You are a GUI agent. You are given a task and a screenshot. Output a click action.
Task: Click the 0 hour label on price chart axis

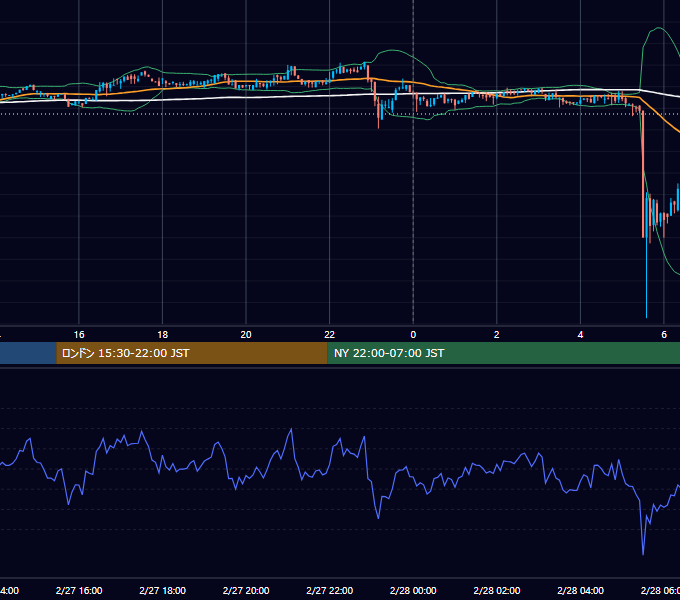(x=413, y=335)
